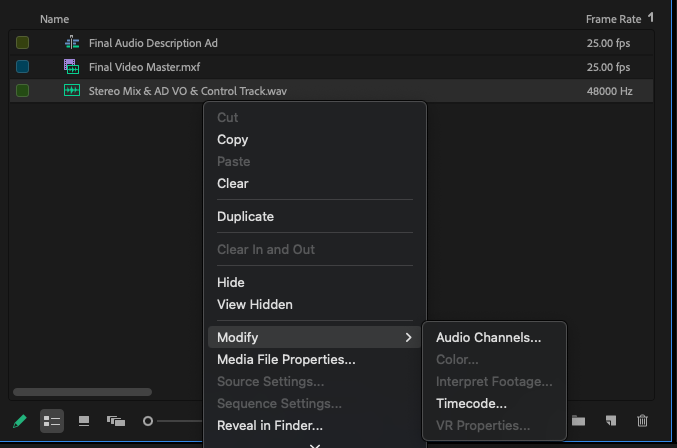
Task: Click the Final Video Master.mxf clip icon
Action: coord(72,67)
